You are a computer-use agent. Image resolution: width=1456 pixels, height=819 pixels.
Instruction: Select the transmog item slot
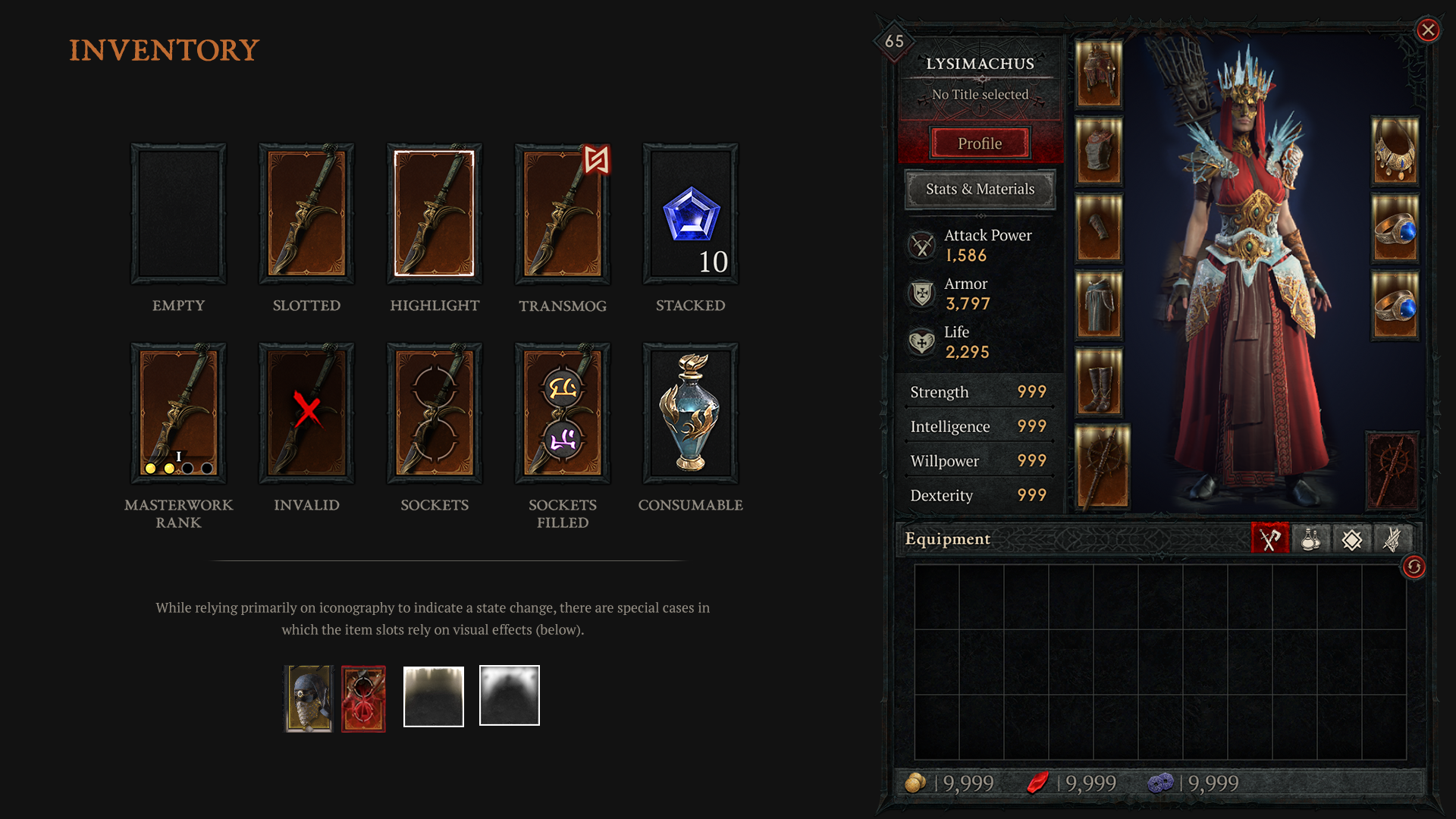pos(563,214)
